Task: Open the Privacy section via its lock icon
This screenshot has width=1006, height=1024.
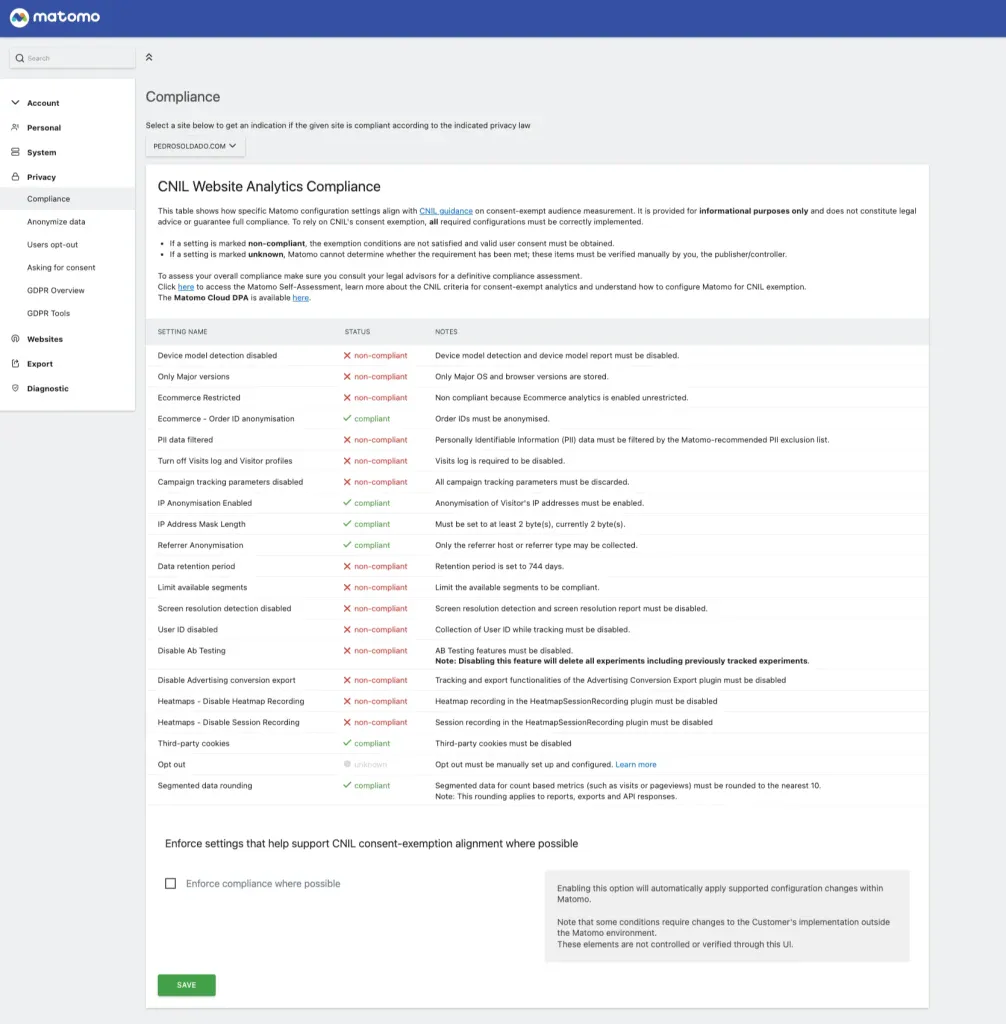Action: pyautogui.click(x=16, y=175)
